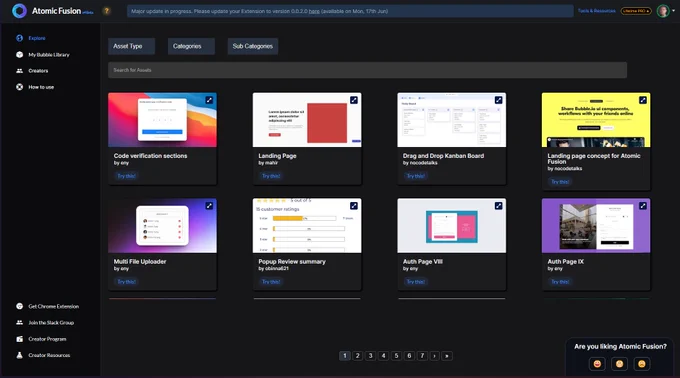Go to pagination page 3
680x378 pixels.
pos(370,356)
